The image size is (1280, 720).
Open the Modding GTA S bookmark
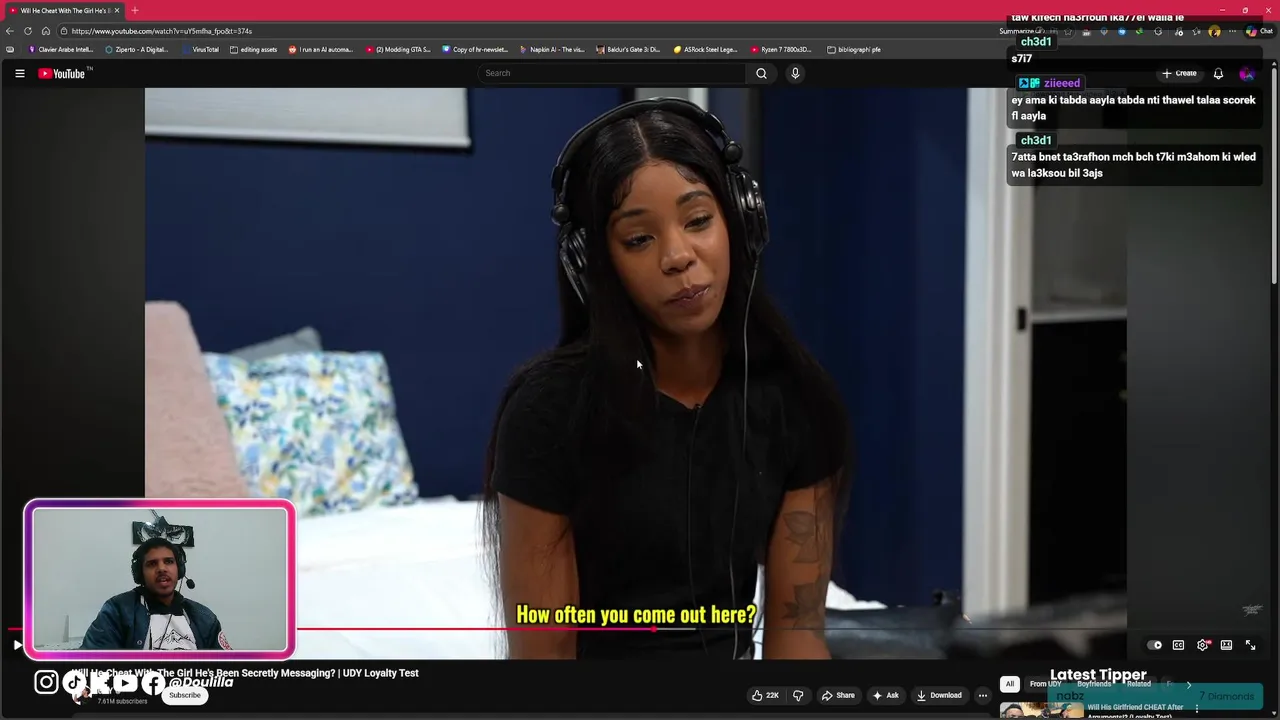point(398,49)
